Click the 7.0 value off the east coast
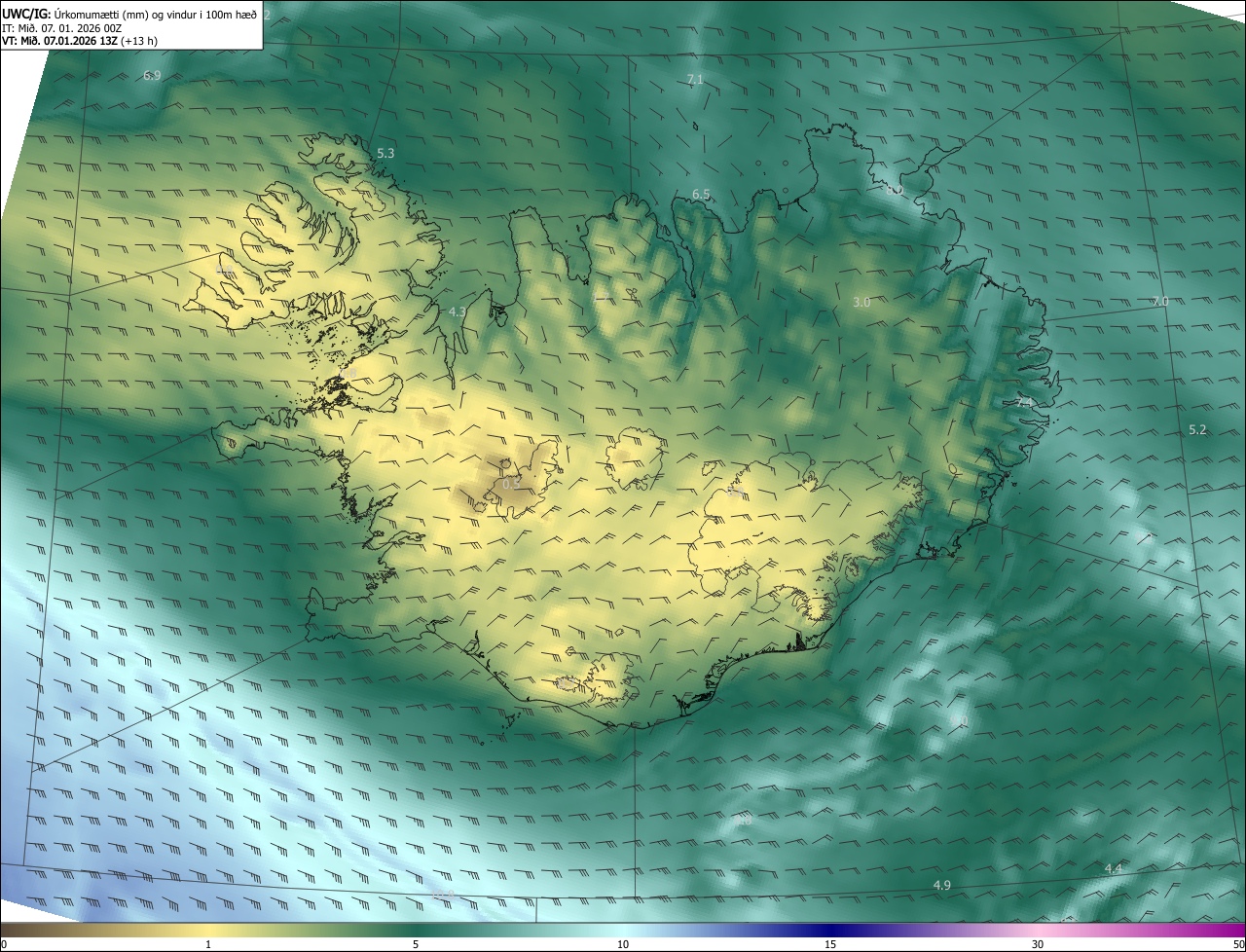This screenshot has width=1246, height=952. [1159, 302]
